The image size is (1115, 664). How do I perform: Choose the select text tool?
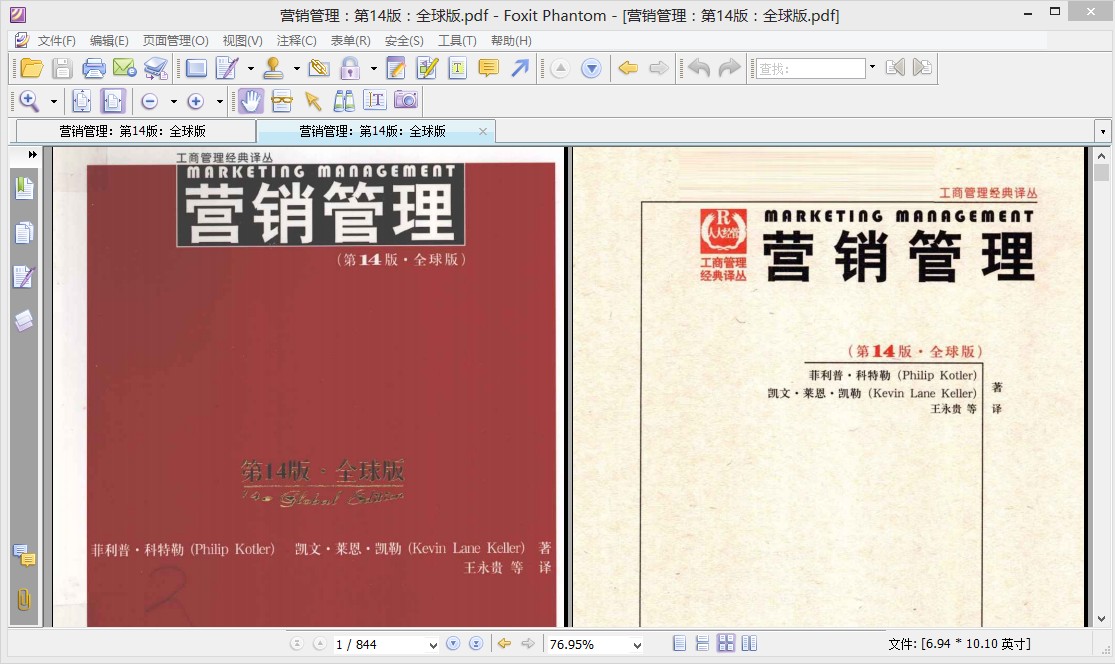(x=375, y=101)
